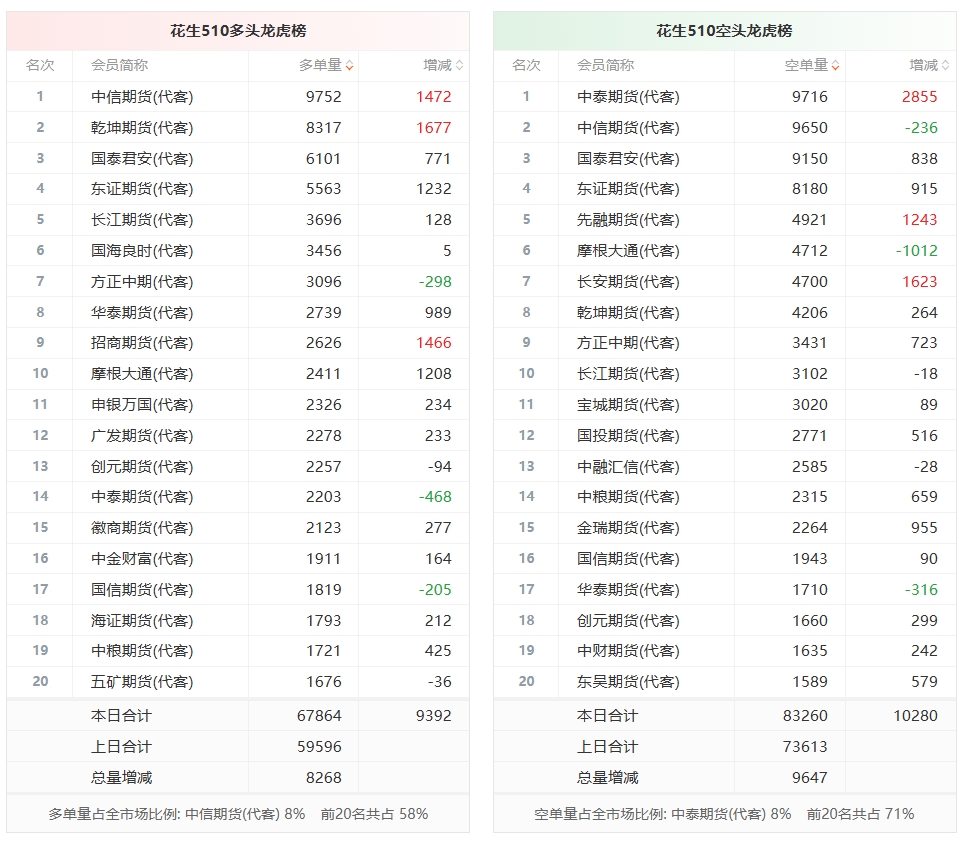Click 五矿期货(代客) row name

point(142,682)
